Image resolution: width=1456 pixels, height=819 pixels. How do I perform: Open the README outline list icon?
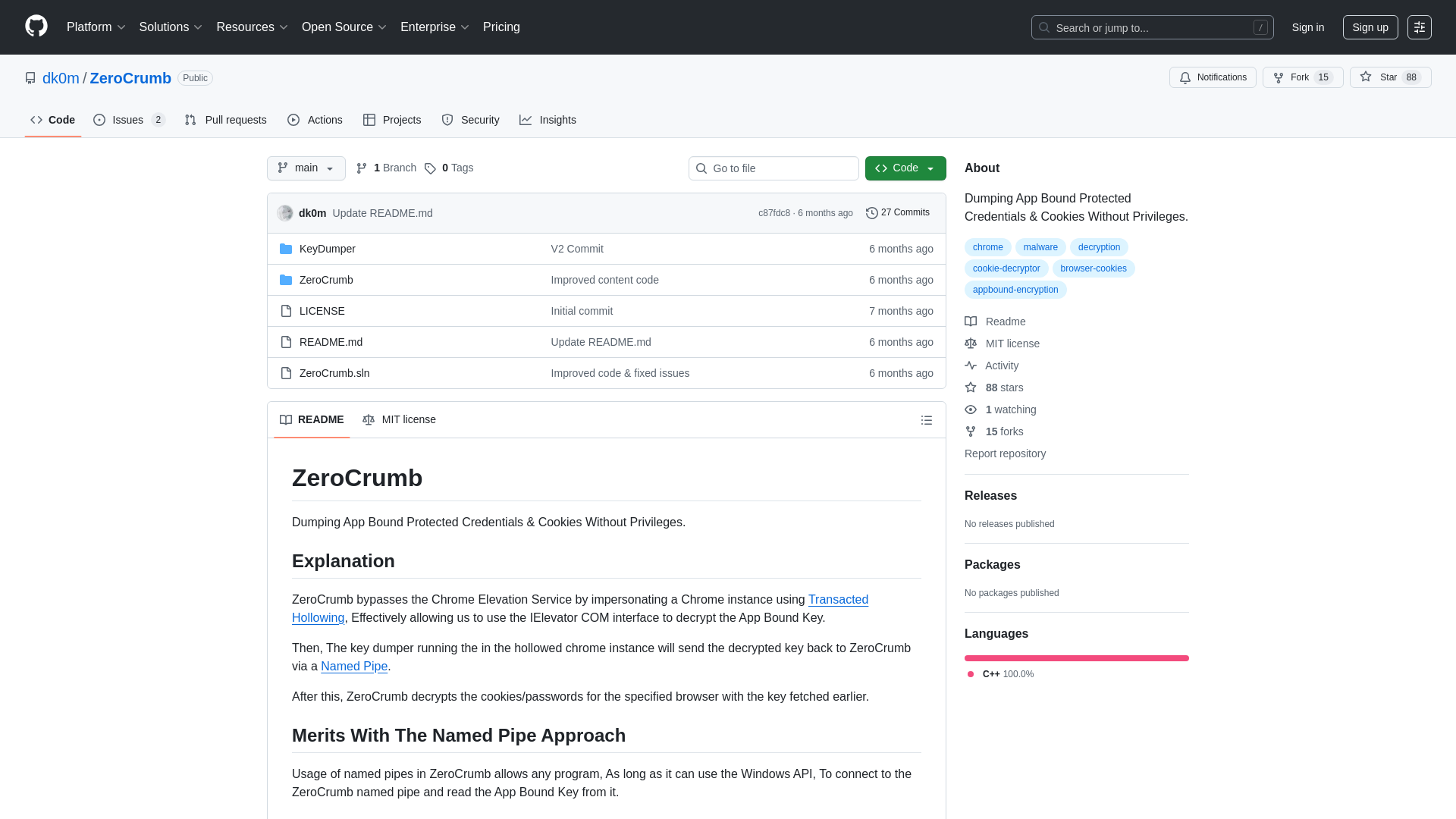point(926,420)
